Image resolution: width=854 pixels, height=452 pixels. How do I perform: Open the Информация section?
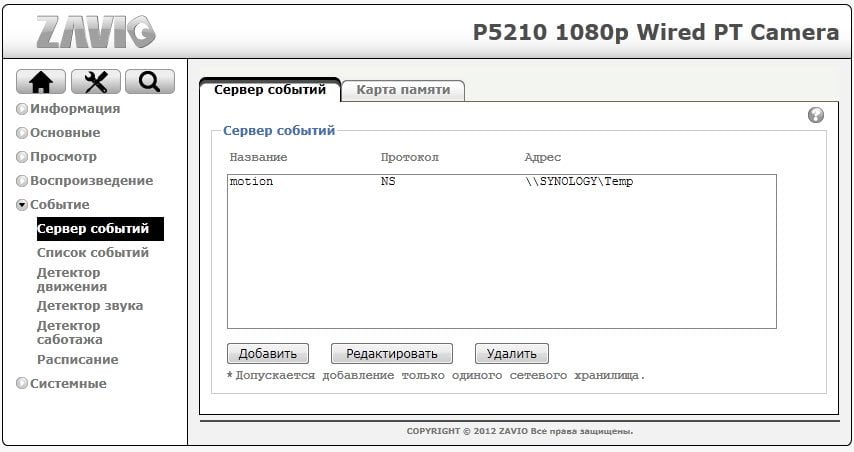pos(75,108)
